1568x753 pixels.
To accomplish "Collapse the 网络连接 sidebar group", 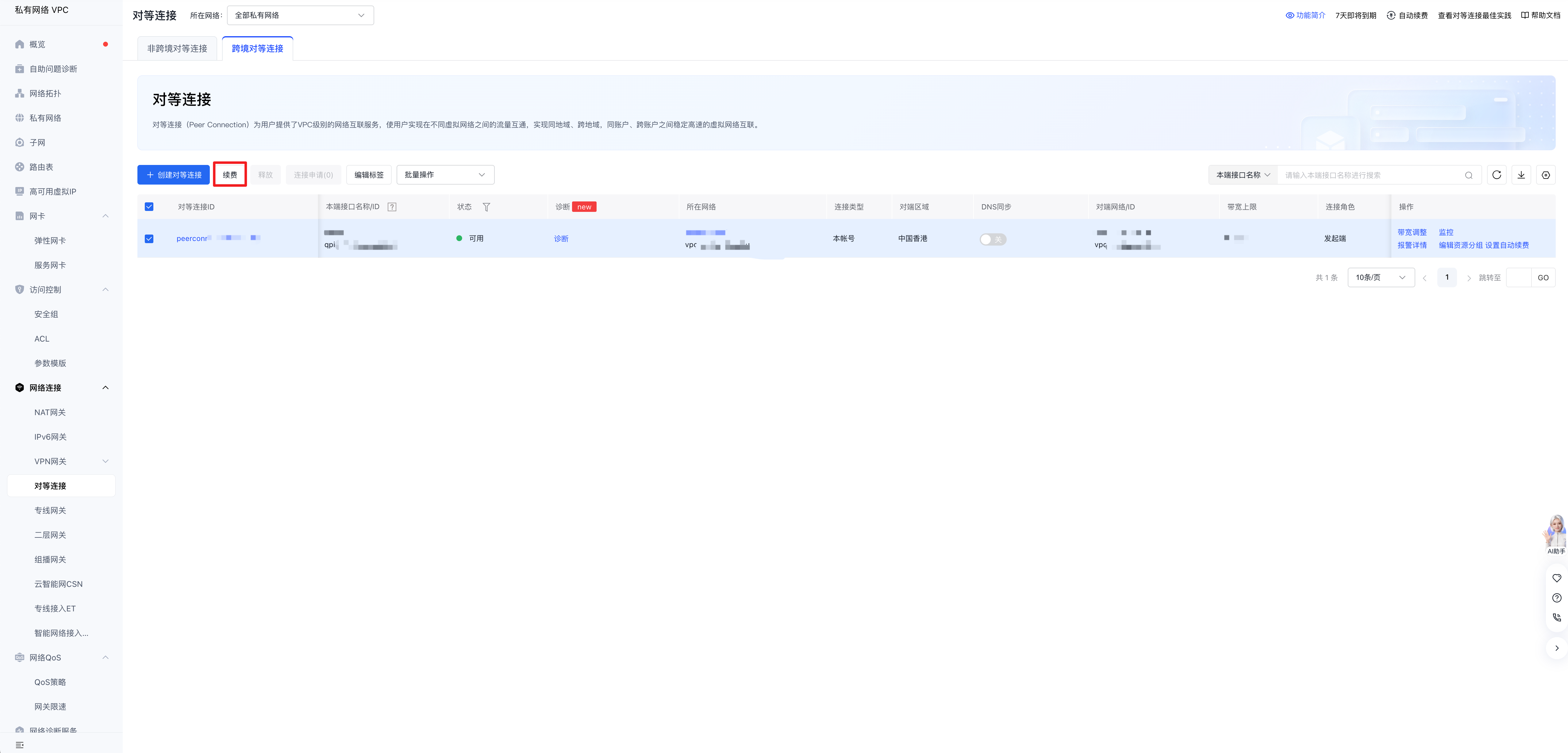I will point(105,388).
